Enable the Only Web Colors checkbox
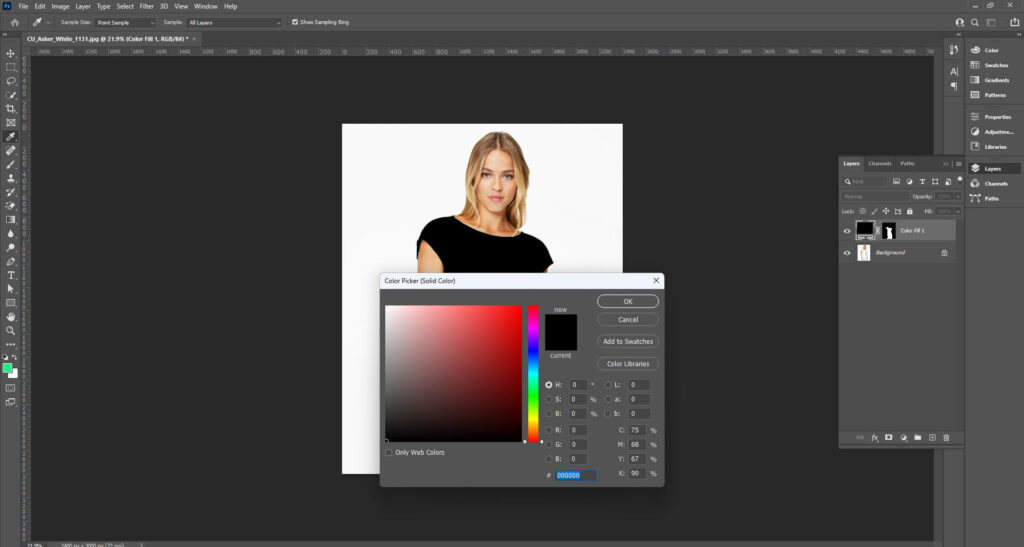Image resolution: width=1024 pixels, height=547 pixels. pos(389,452)
